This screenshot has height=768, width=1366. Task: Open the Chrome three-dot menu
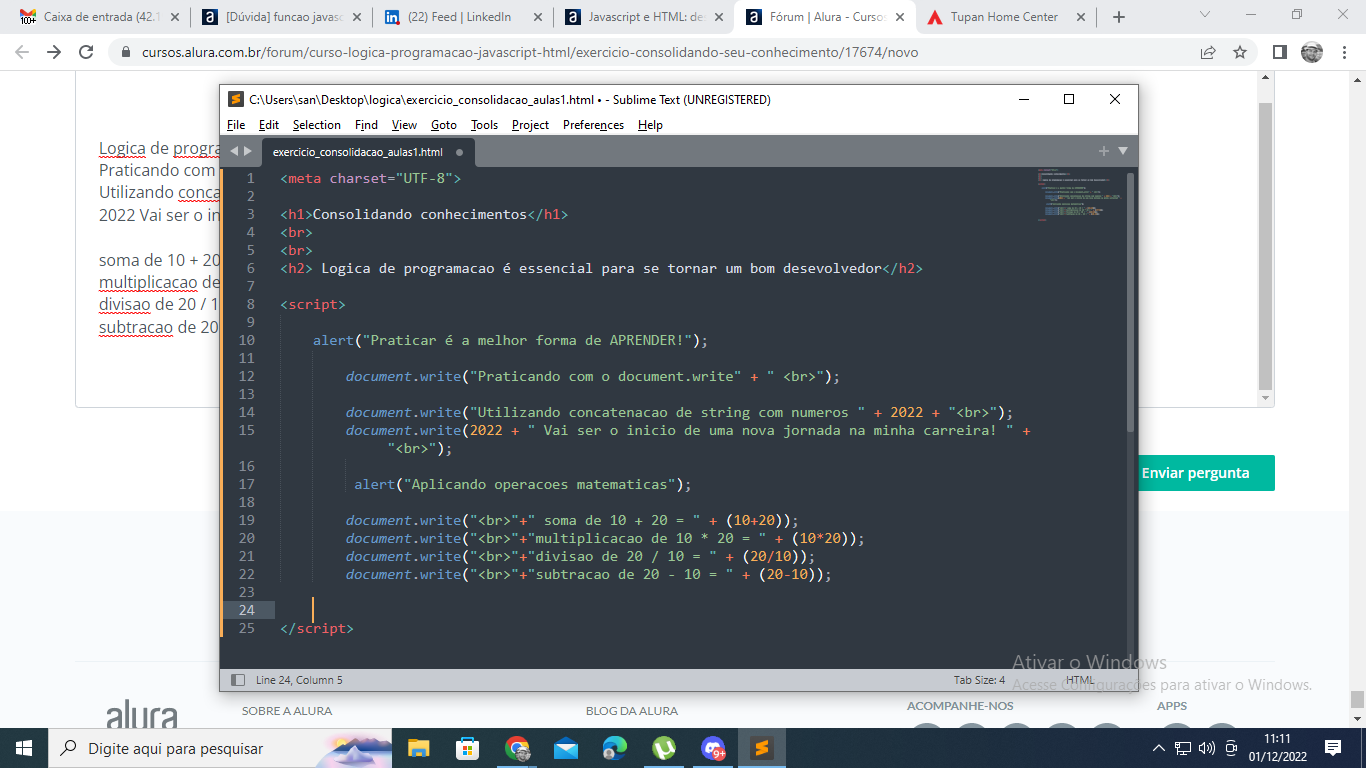[x=1343, y=52]
